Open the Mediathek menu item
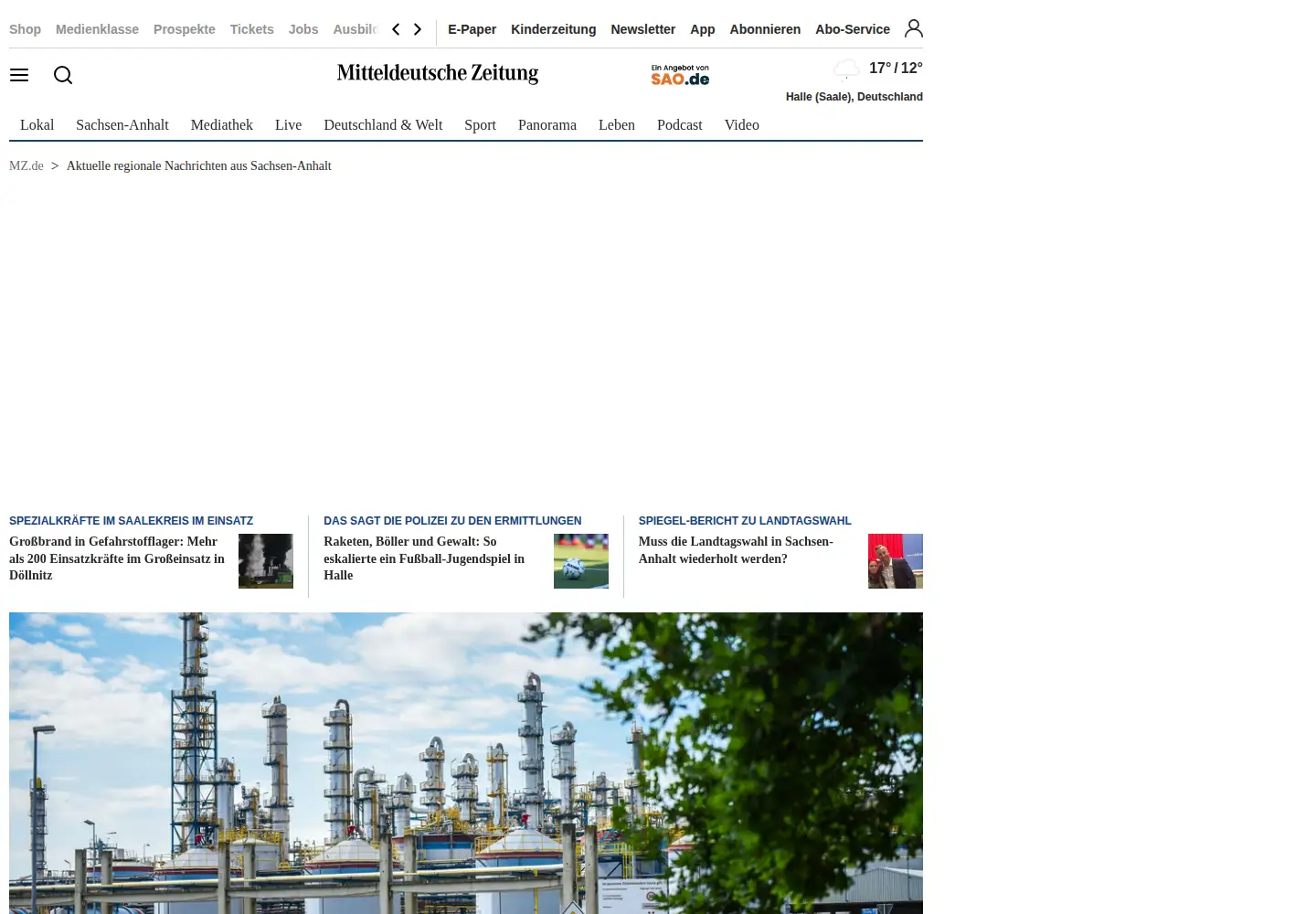This screenshot has width=1316, height=914. pos(222,125)
